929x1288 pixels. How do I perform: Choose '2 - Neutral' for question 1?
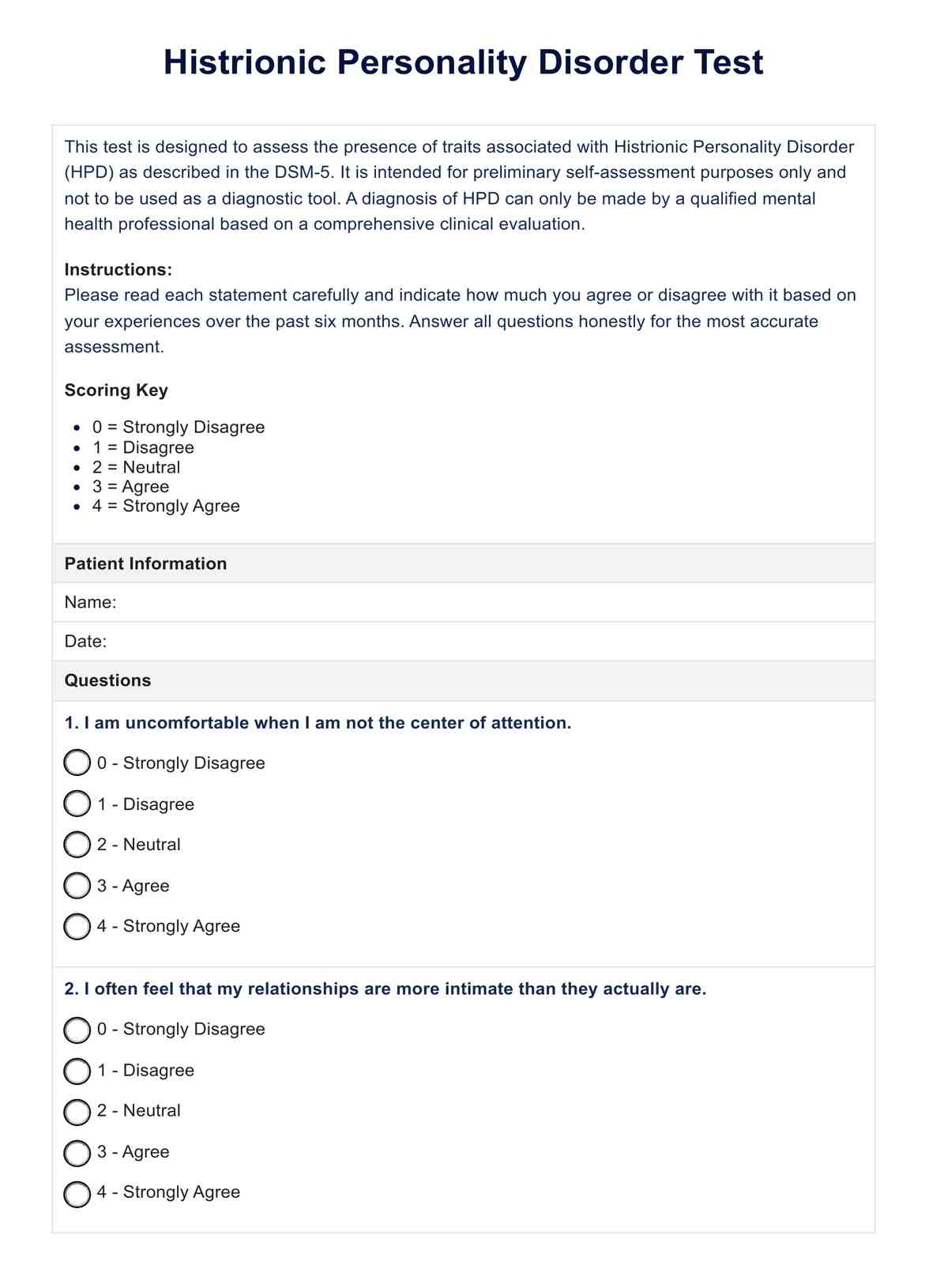[x=77, y=845]
